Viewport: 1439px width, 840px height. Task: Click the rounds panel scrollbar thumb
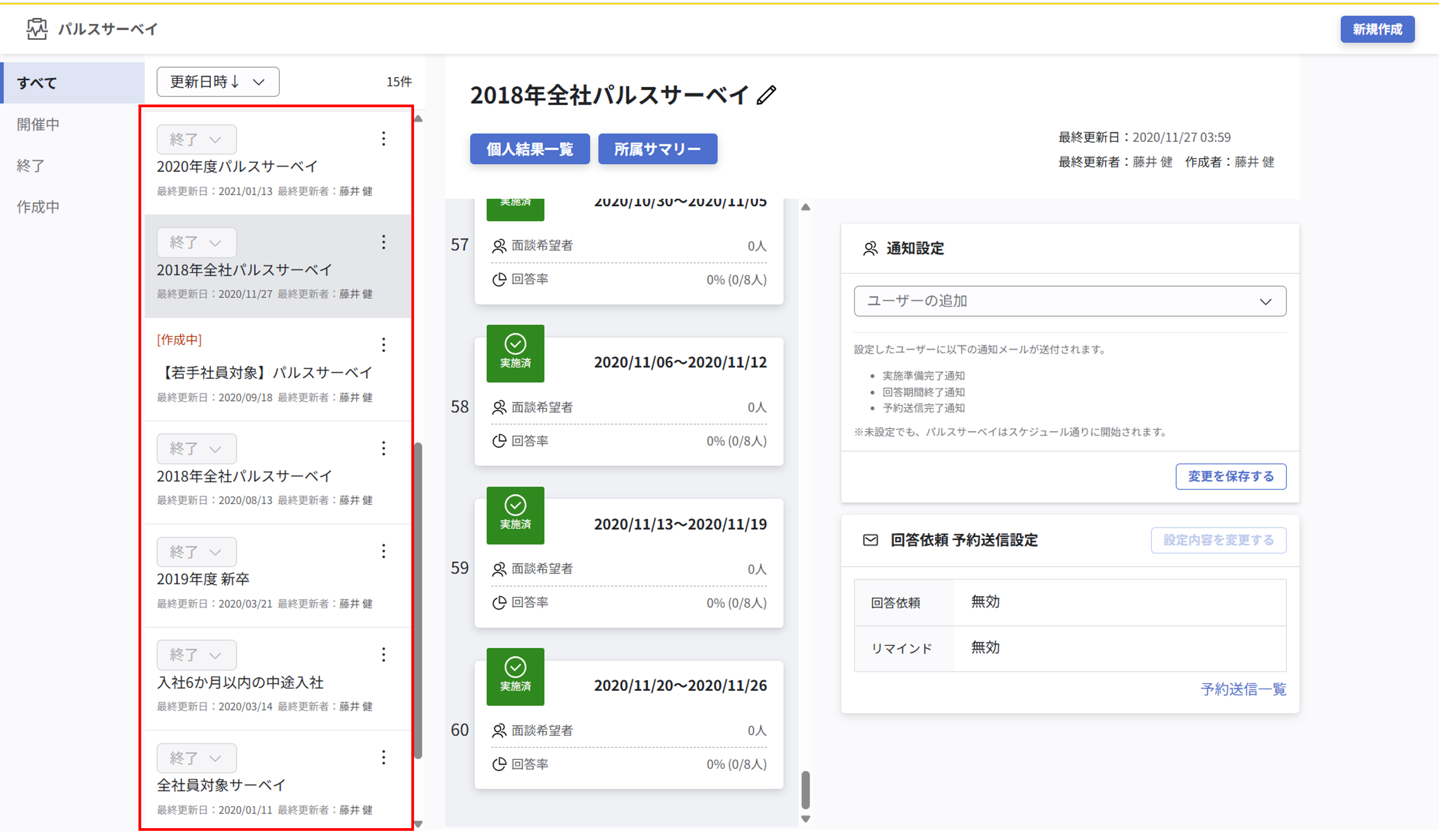806,790
